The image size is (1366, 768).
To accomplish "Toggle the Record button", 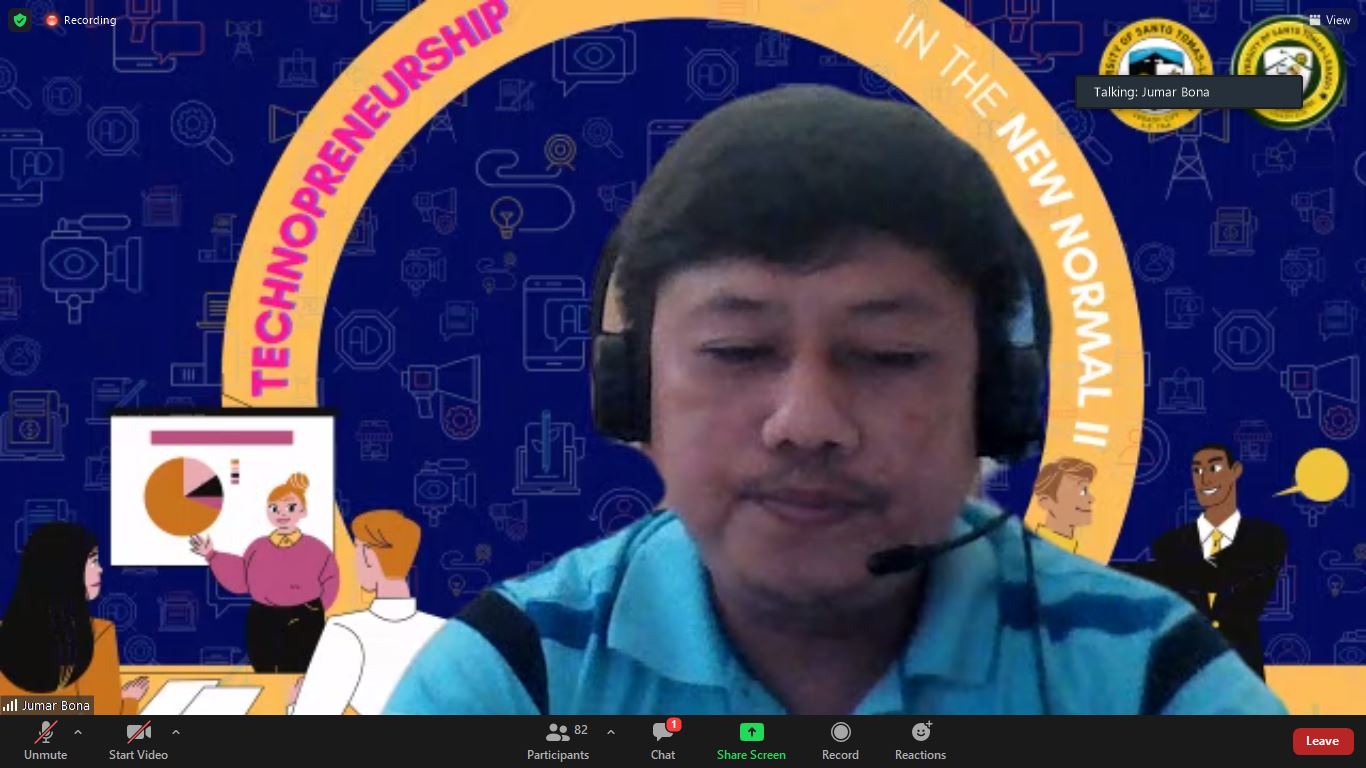I will point(840,741).
